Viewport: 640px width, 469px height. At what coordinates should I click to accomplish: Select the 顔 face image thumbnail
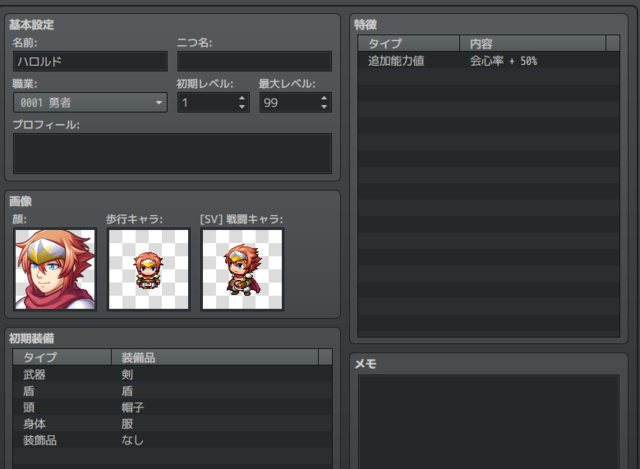(55, 269)
